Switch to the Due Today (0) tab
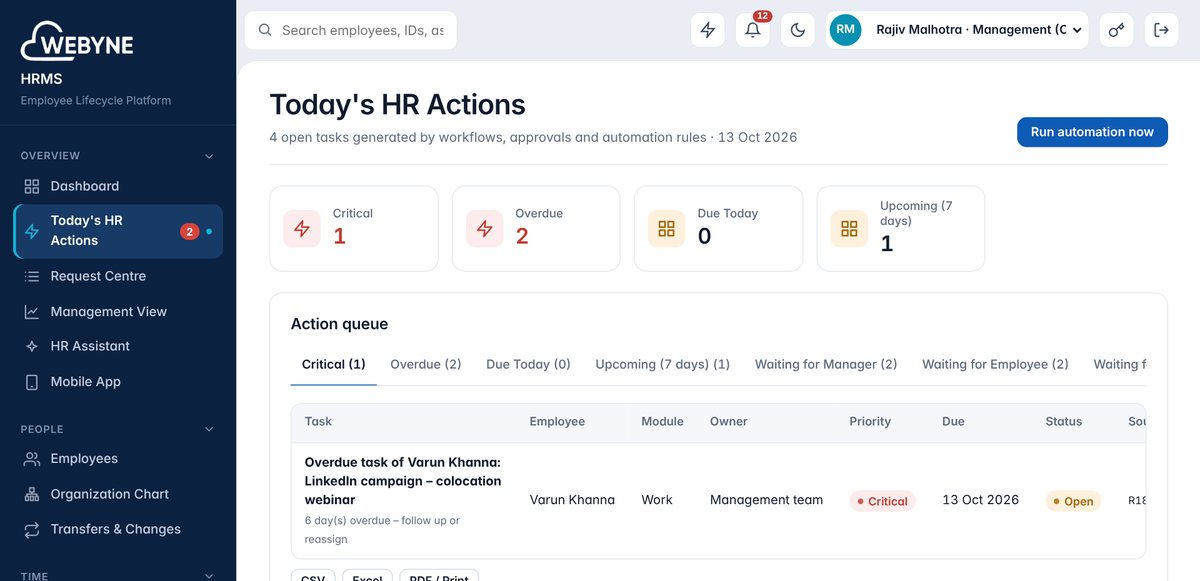The image size is (1200, 581). pyautogui.click(x=528, y=365)
